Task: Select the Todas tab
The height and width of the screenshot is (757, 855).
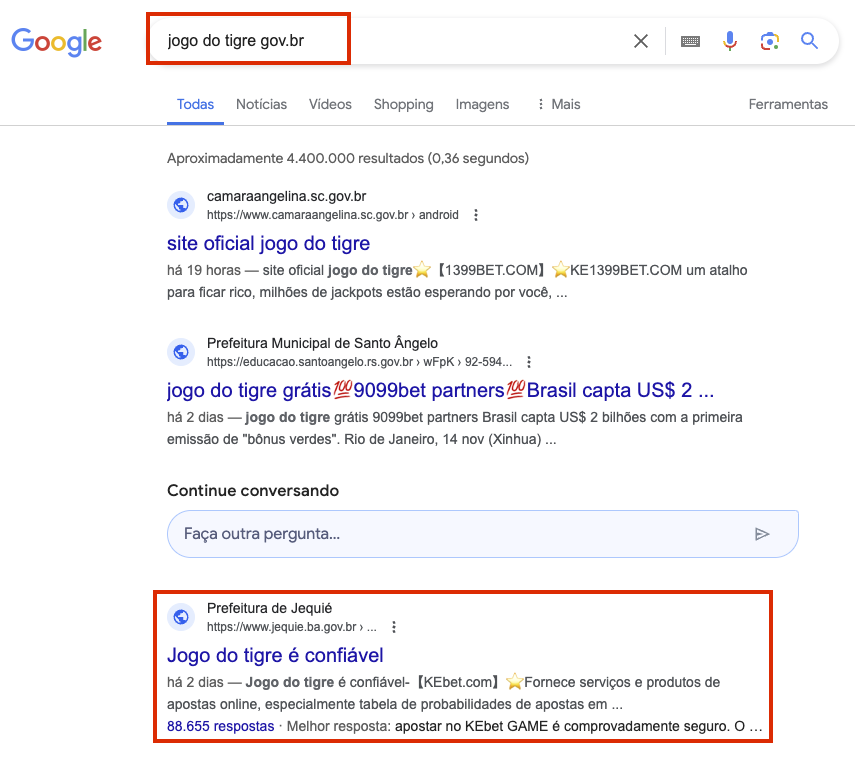Action: pyautogui.click(x=195, y=104)
